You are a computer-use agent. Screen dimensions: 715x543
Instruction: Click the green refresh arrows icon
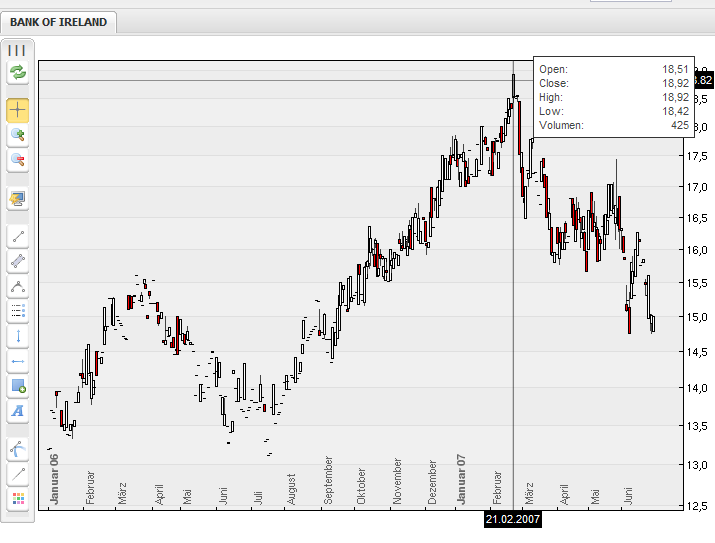(x=18, y=72)
